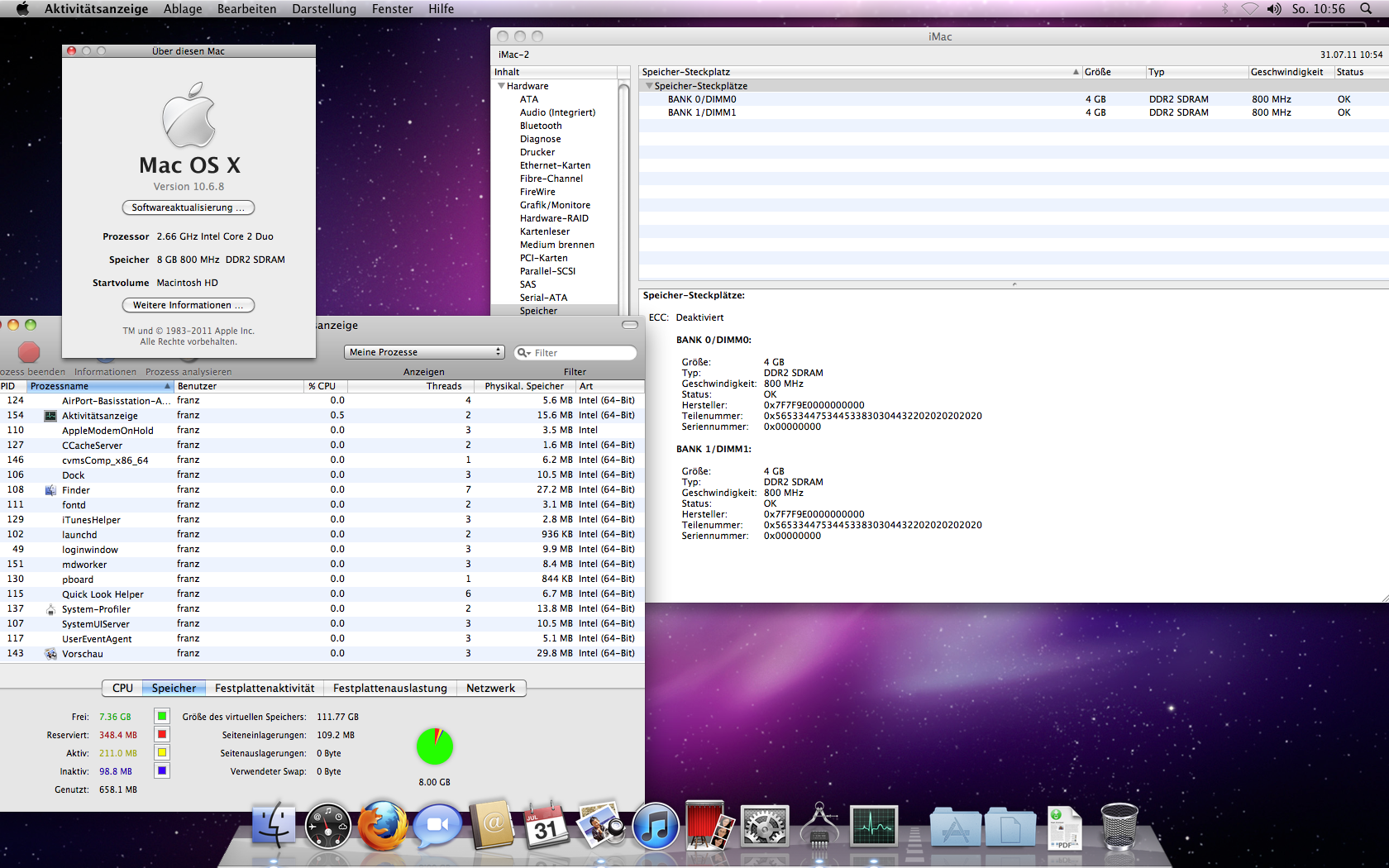Collapse the Hardware tree section
This screenshot has height=868, width=1389.
[x=501, y=86]
